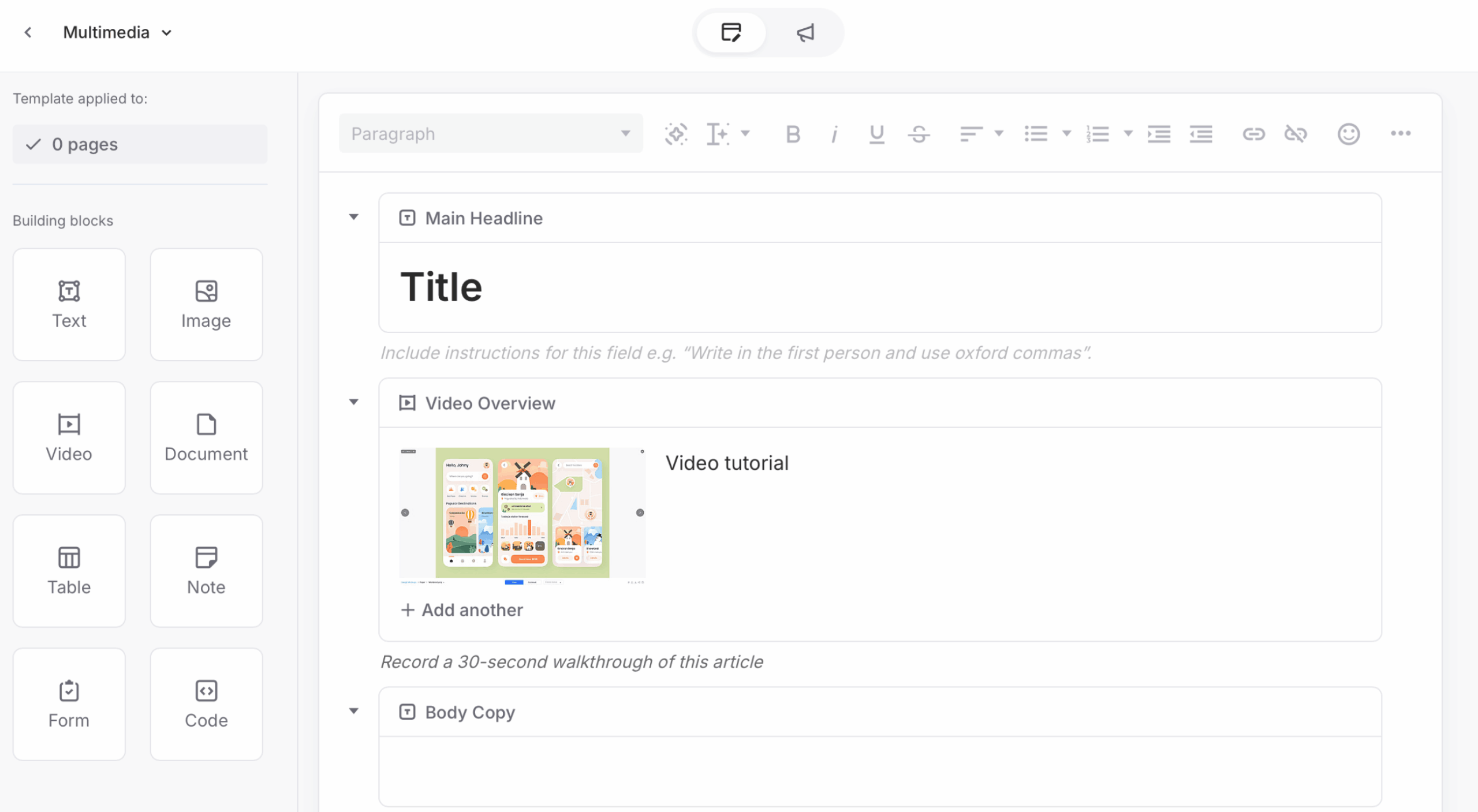
Task: Apply a numbered list
Action: point(1097,134)
